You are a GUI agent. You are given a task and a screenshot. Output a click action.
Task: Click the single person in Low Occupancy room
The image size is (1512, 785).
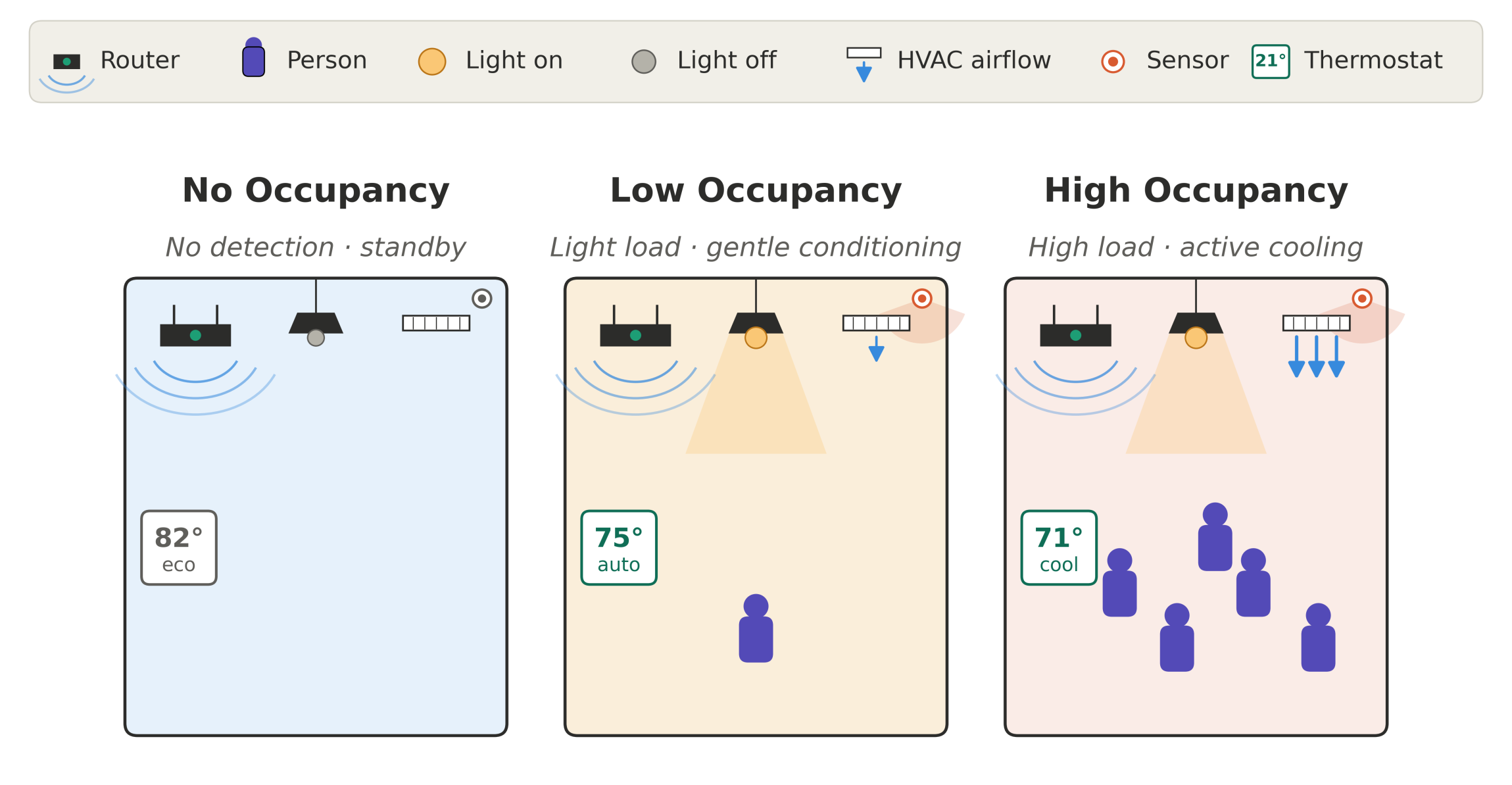pos(756,628)
